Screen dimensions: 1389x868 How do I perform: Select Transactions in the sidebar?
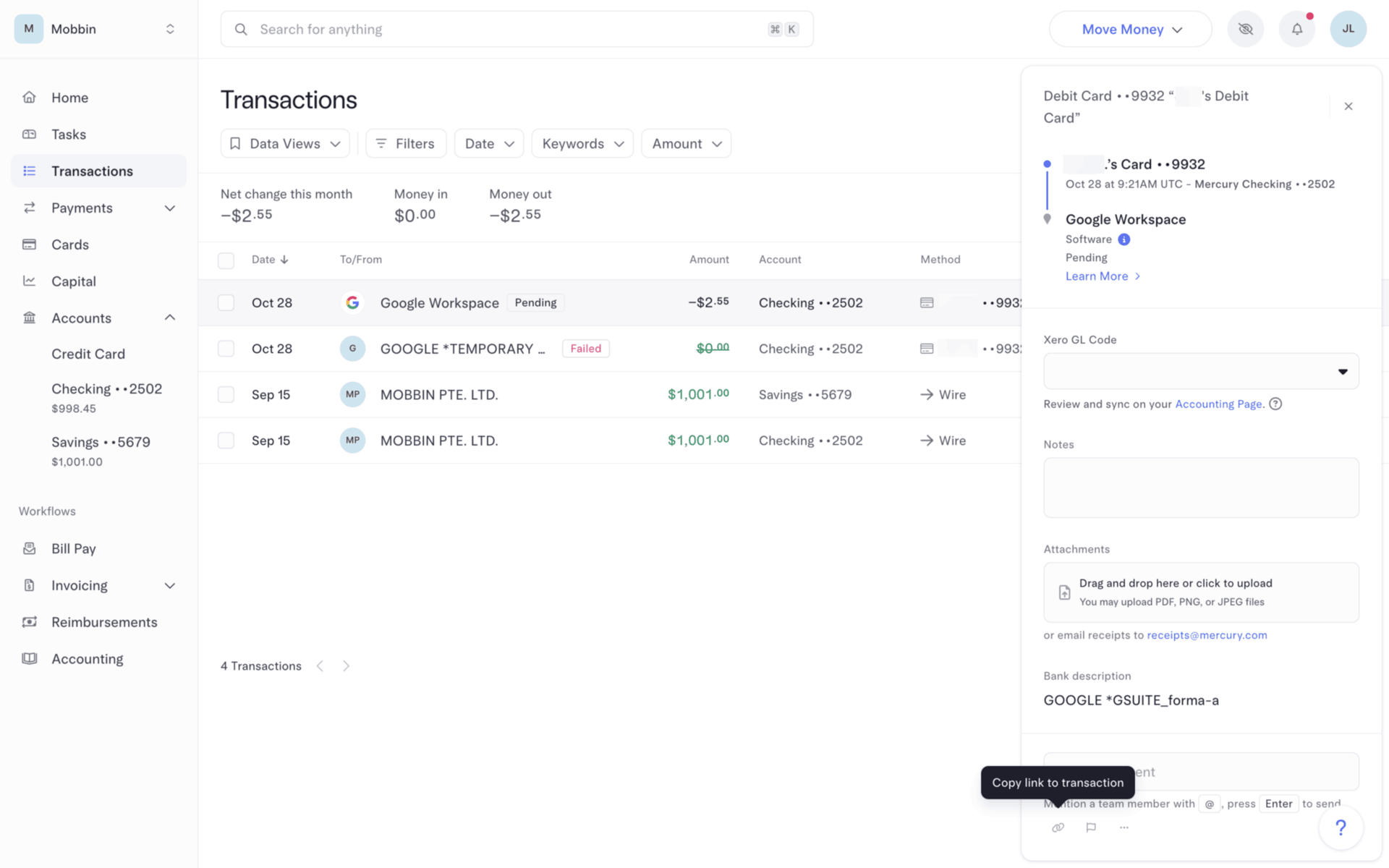click(98, 171)
